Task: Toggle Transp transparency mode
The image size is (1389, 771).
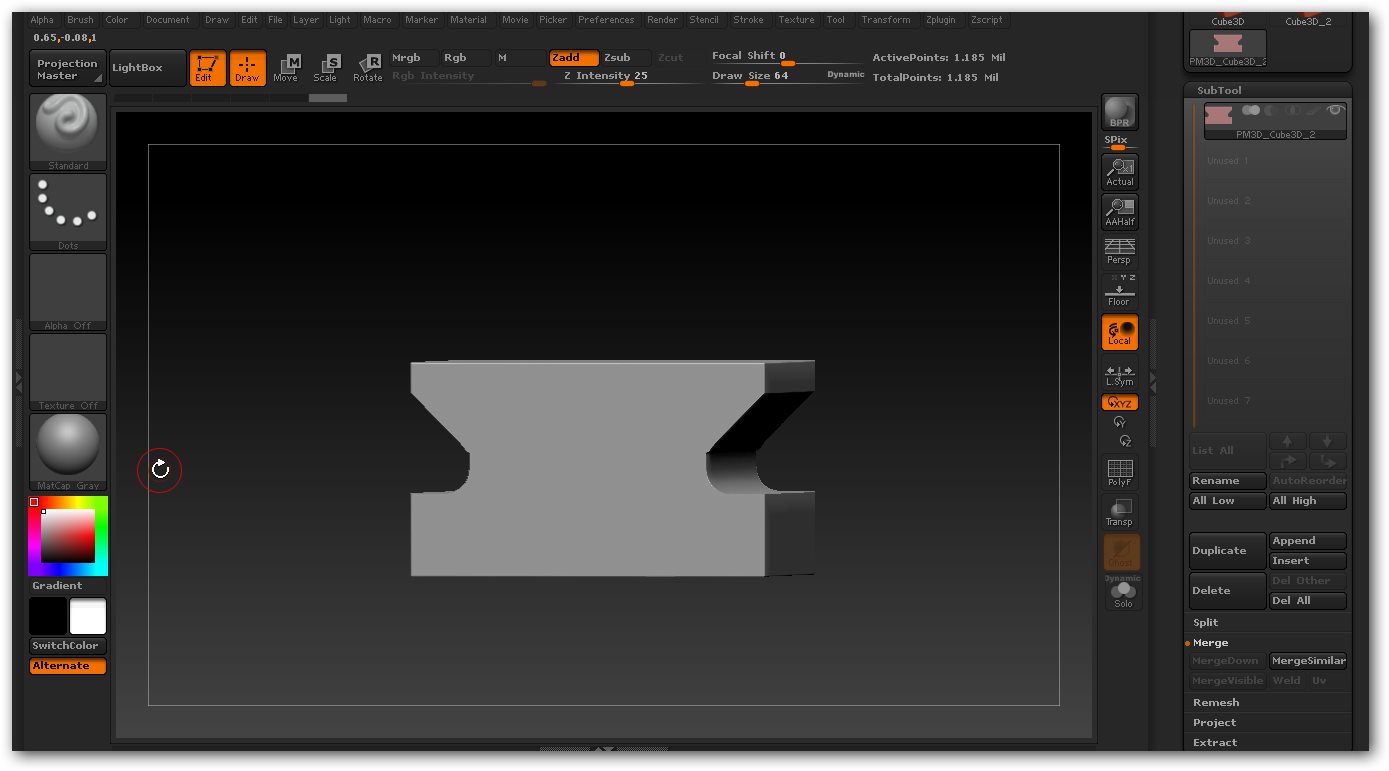Action: (x=1119, y=512)
